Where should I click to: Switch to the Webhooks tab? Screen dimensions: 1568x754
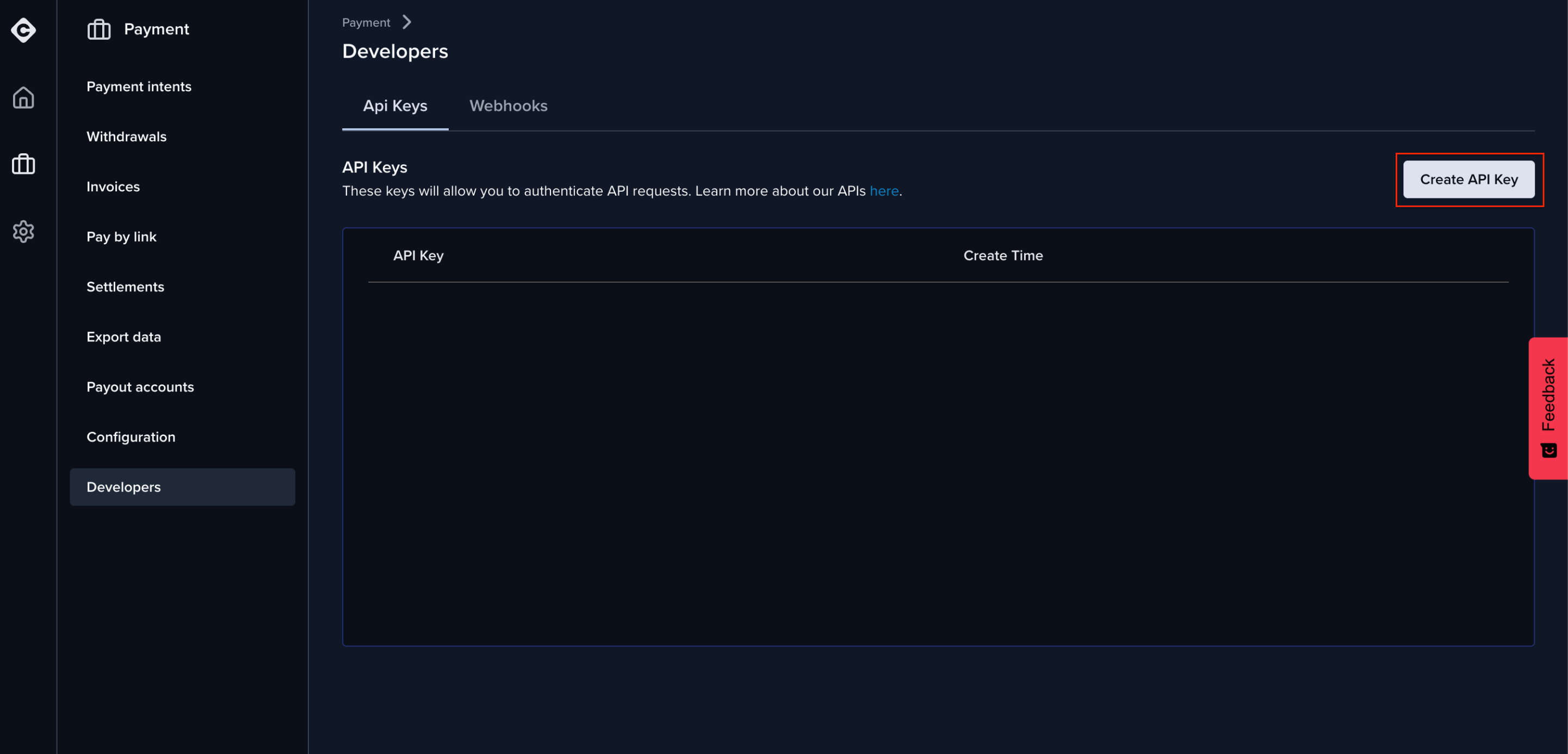509,106
